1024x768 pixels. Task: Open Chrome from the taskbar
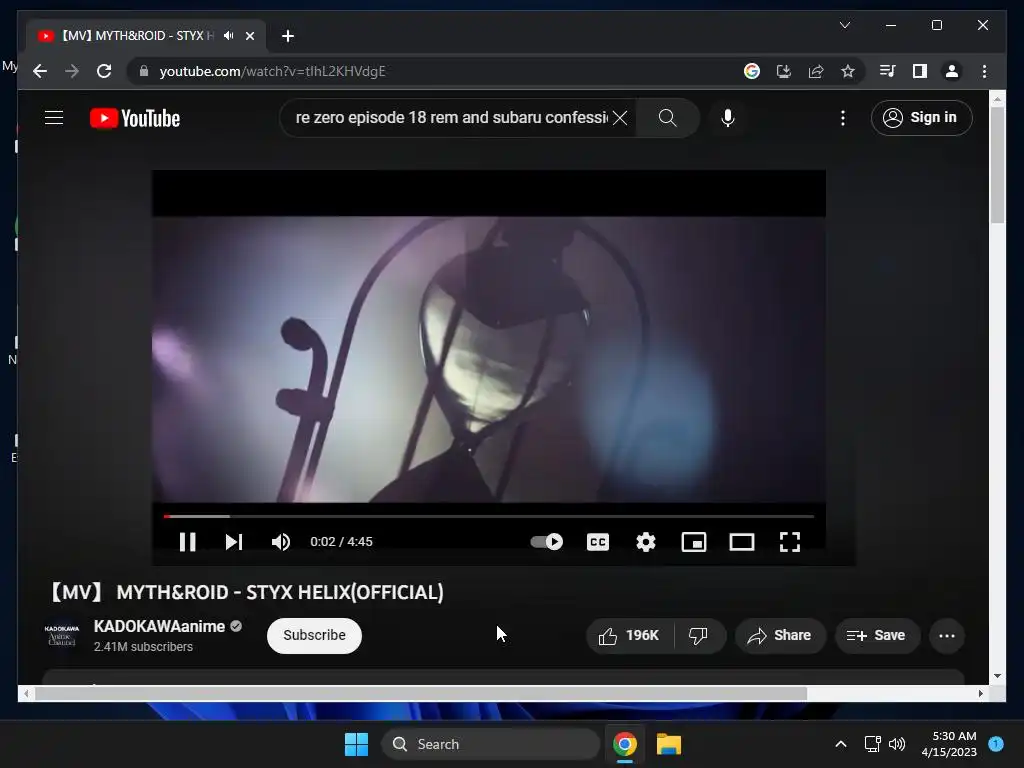[x=625, y=744]
